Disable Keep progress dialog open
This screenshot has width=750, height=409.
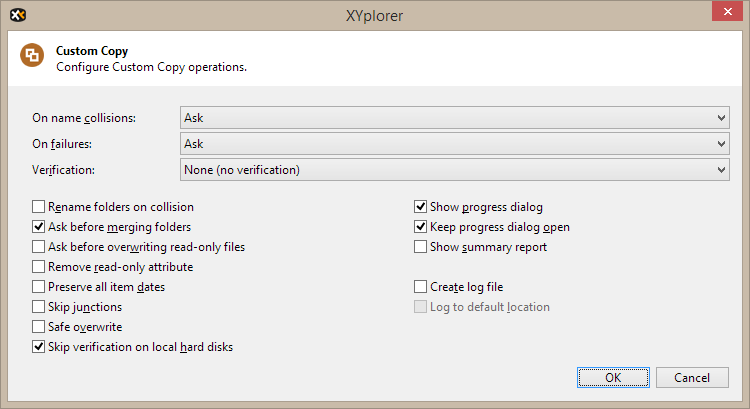click(x=421, y=227)
